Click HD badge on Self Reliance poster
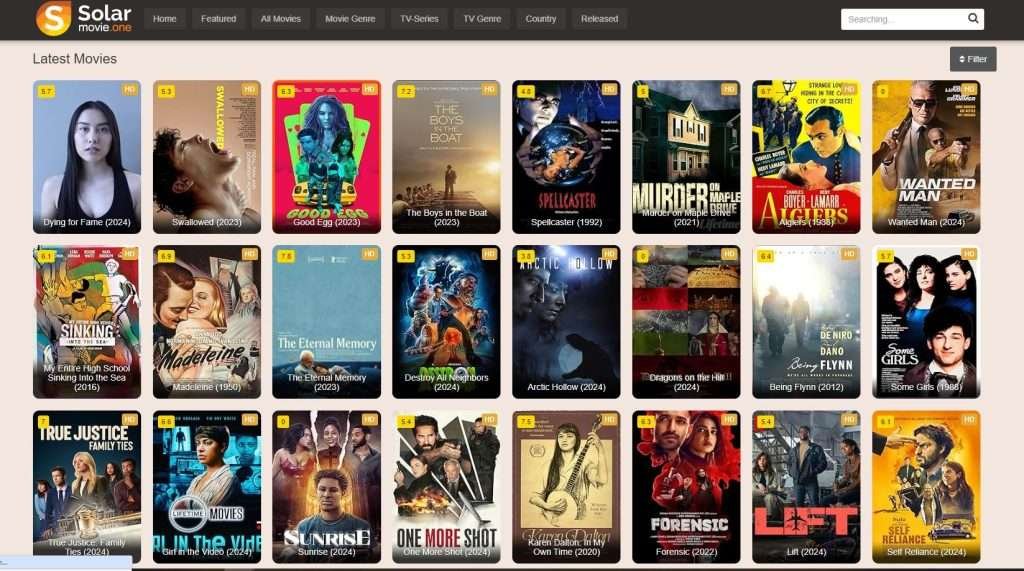Image resolution: width=1024 pixels, height=571 pixels. 968,419
